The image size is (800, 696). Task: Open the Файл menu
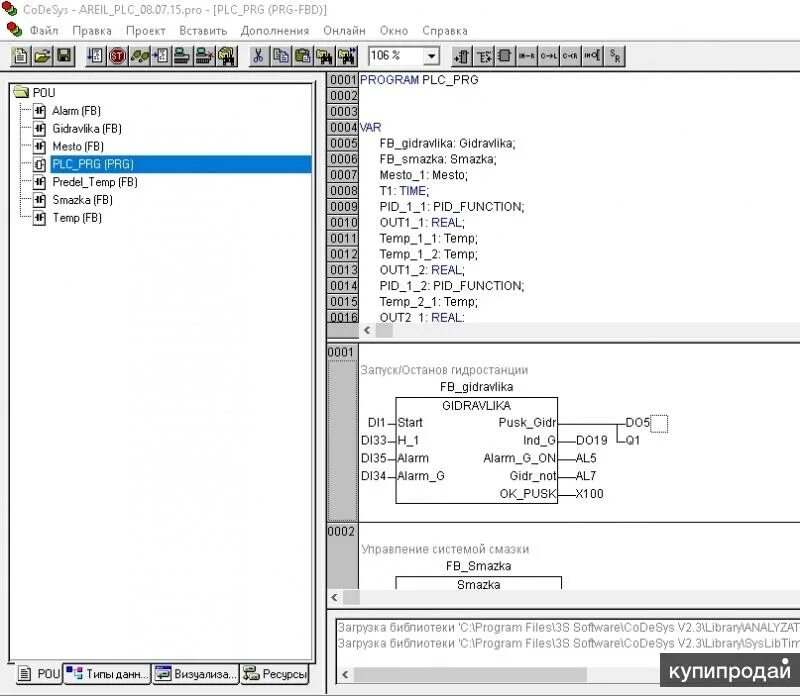44,31
